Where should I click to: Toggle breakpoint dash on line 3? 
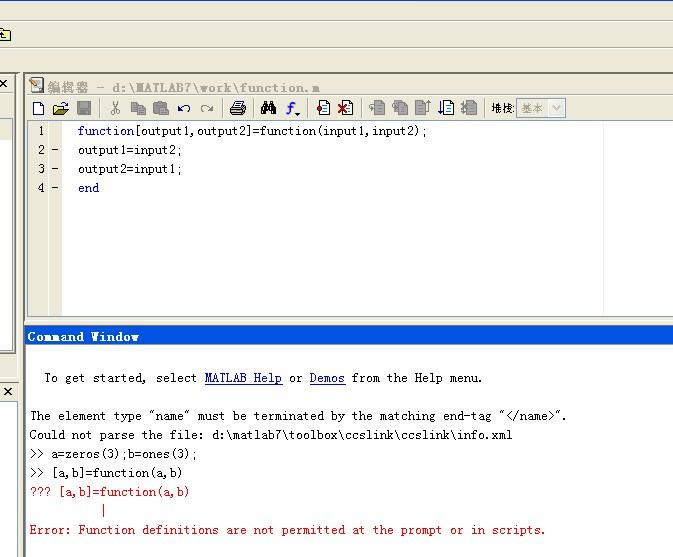(55, 169)
